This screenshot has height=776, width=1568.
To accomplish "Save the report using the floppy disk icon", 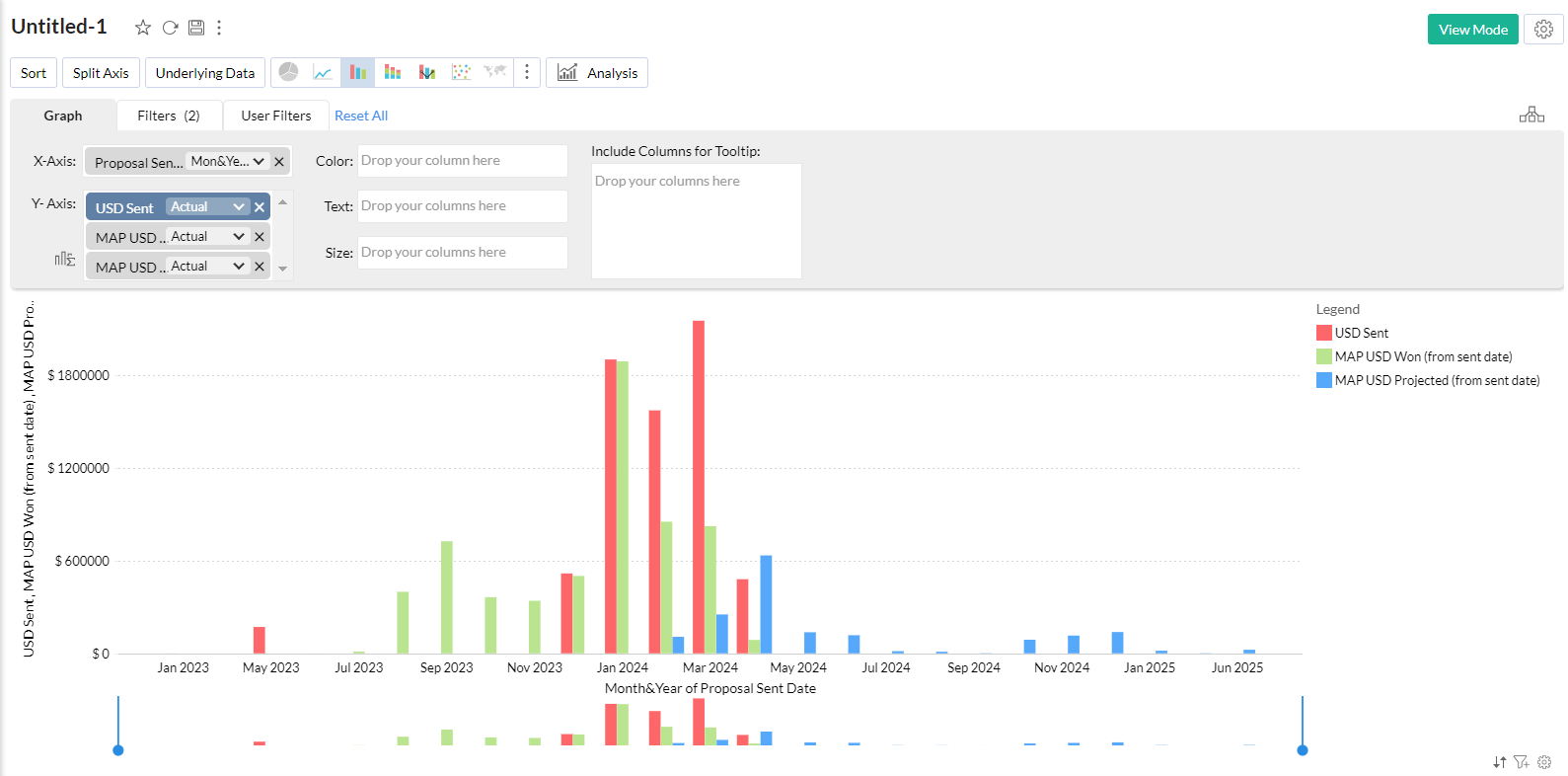I will click(x=196, y=28).
